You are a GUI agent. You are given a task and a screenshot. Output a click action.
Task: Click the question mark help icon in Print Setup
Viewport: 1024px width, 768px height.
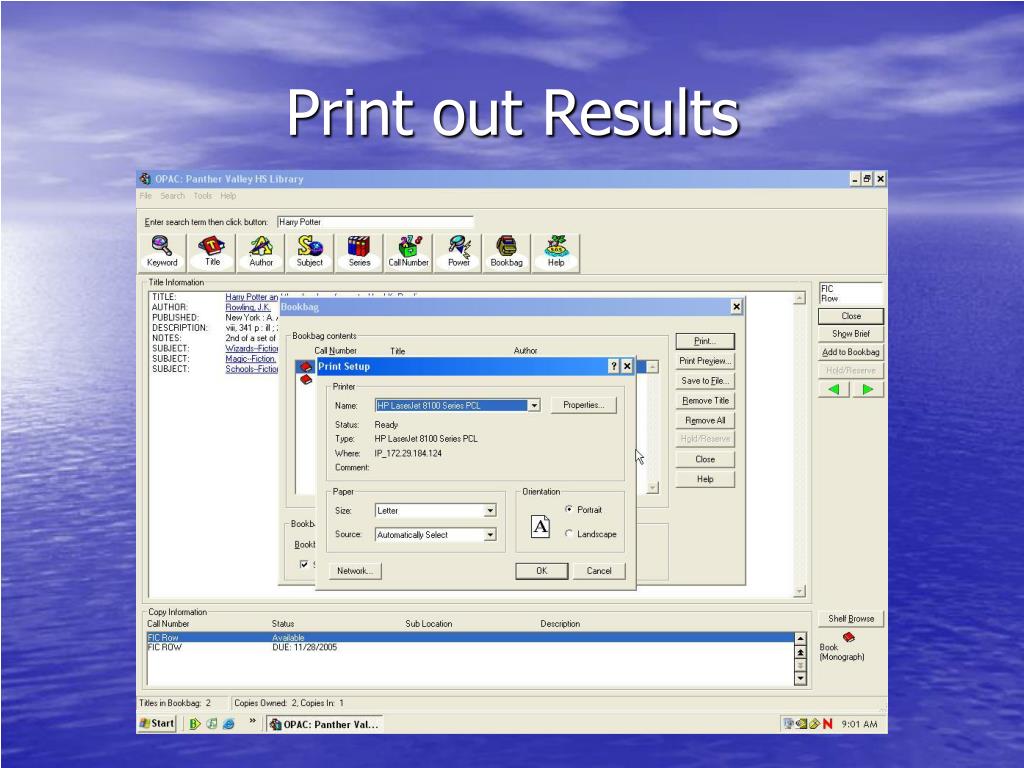[613, 366]
